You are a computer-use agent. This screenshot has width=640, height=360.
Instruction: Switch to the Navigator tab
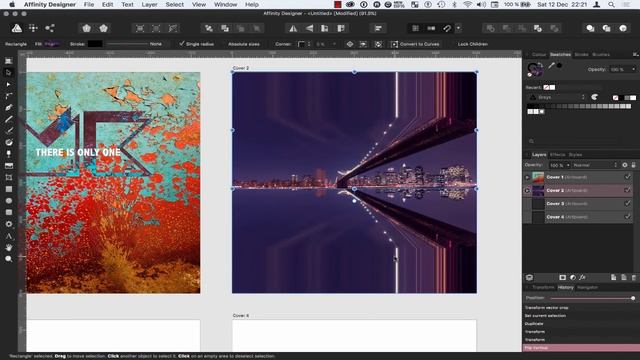587,287
